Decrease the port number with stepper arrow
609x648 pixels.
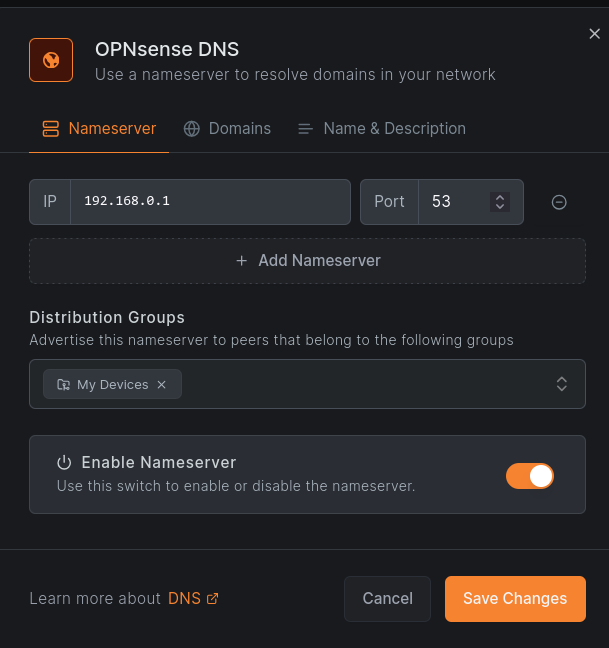(x=500, y=207)
